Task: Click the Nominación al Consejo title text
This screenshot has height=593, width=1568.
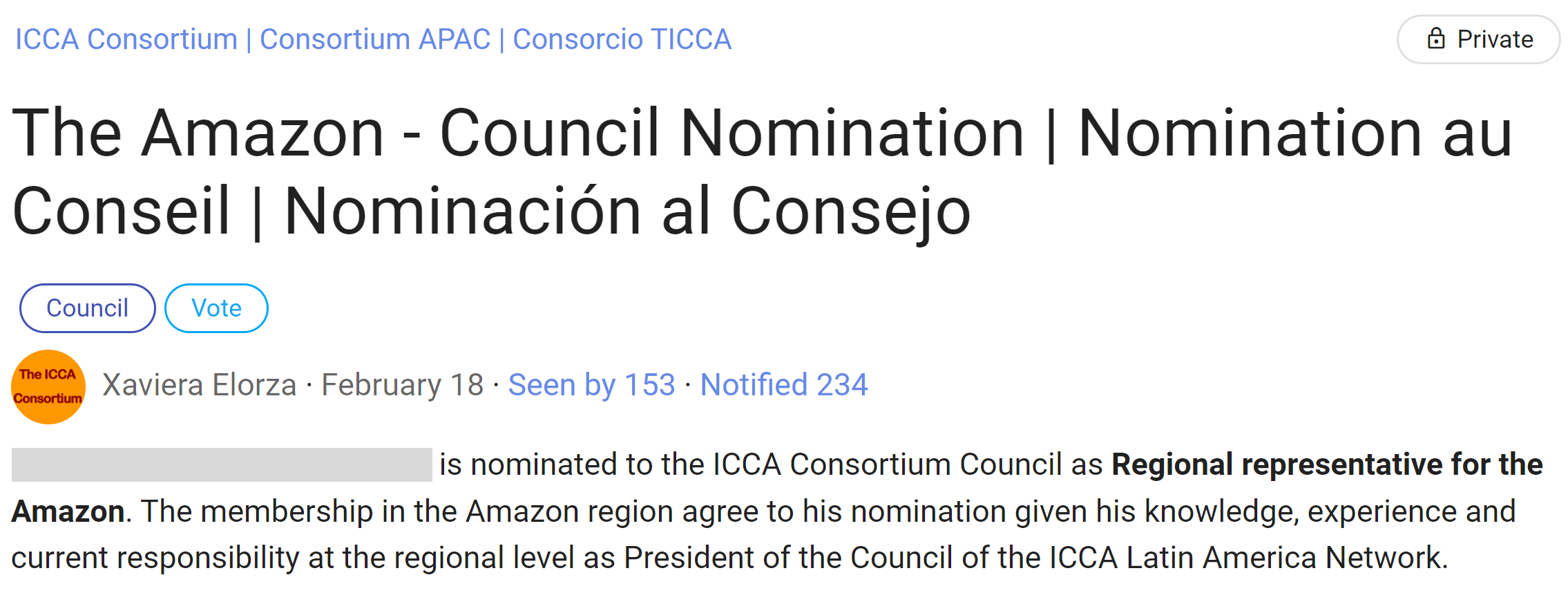Action: coord(627,211)
